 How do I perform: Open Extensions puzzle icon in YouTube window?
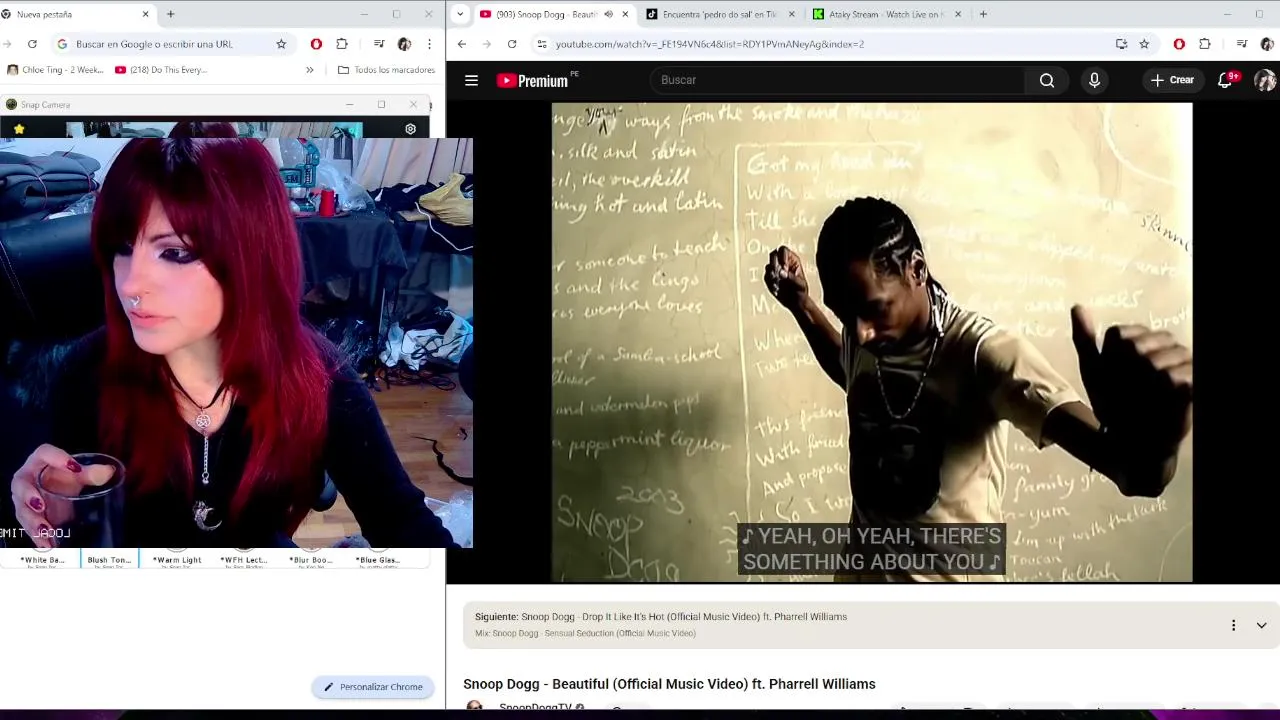1204,44
